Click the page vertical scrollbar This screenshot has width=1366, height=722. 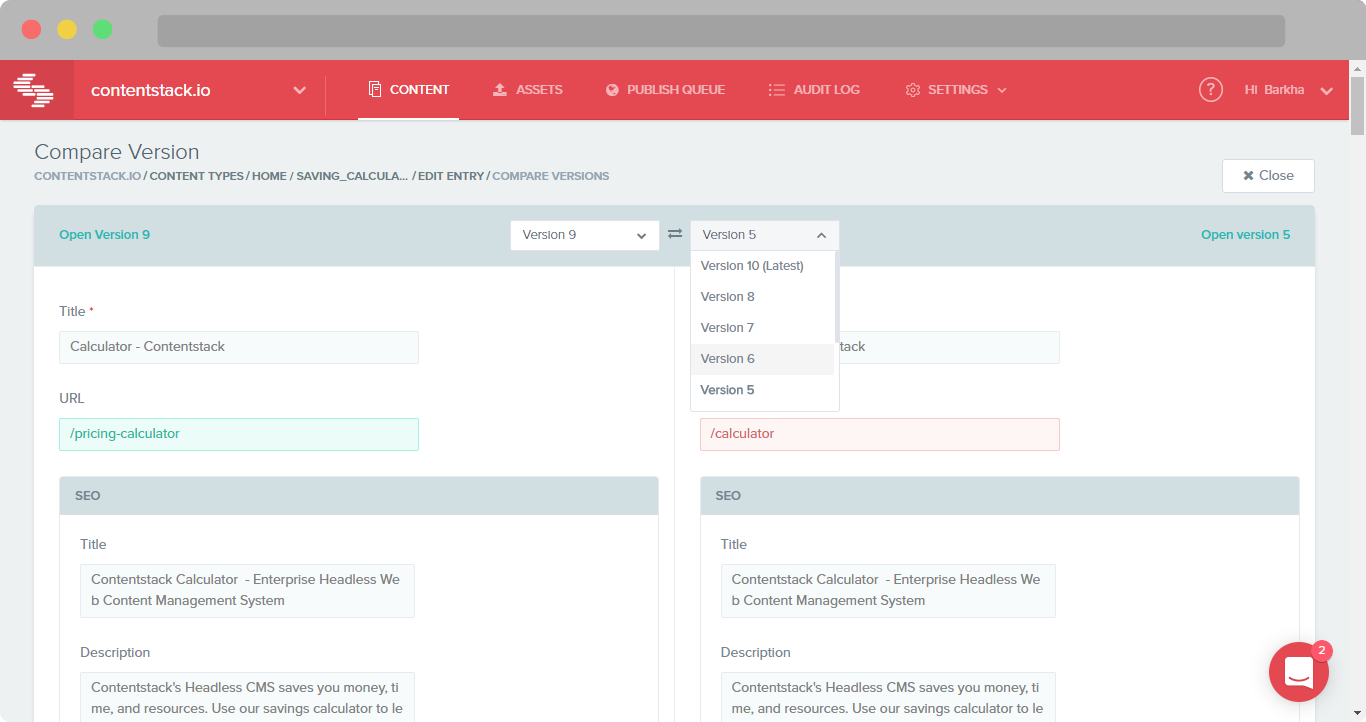point(1357,105)
